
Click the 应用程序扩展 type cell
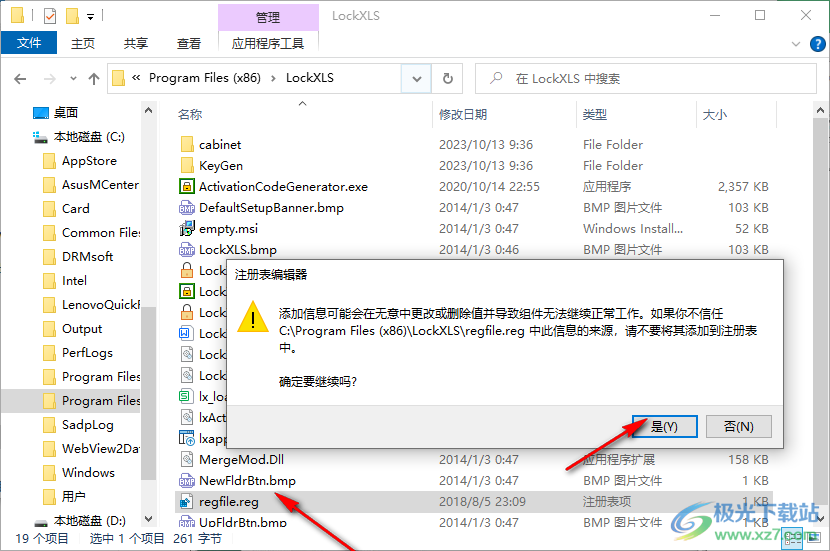click(x=618, y=459)
